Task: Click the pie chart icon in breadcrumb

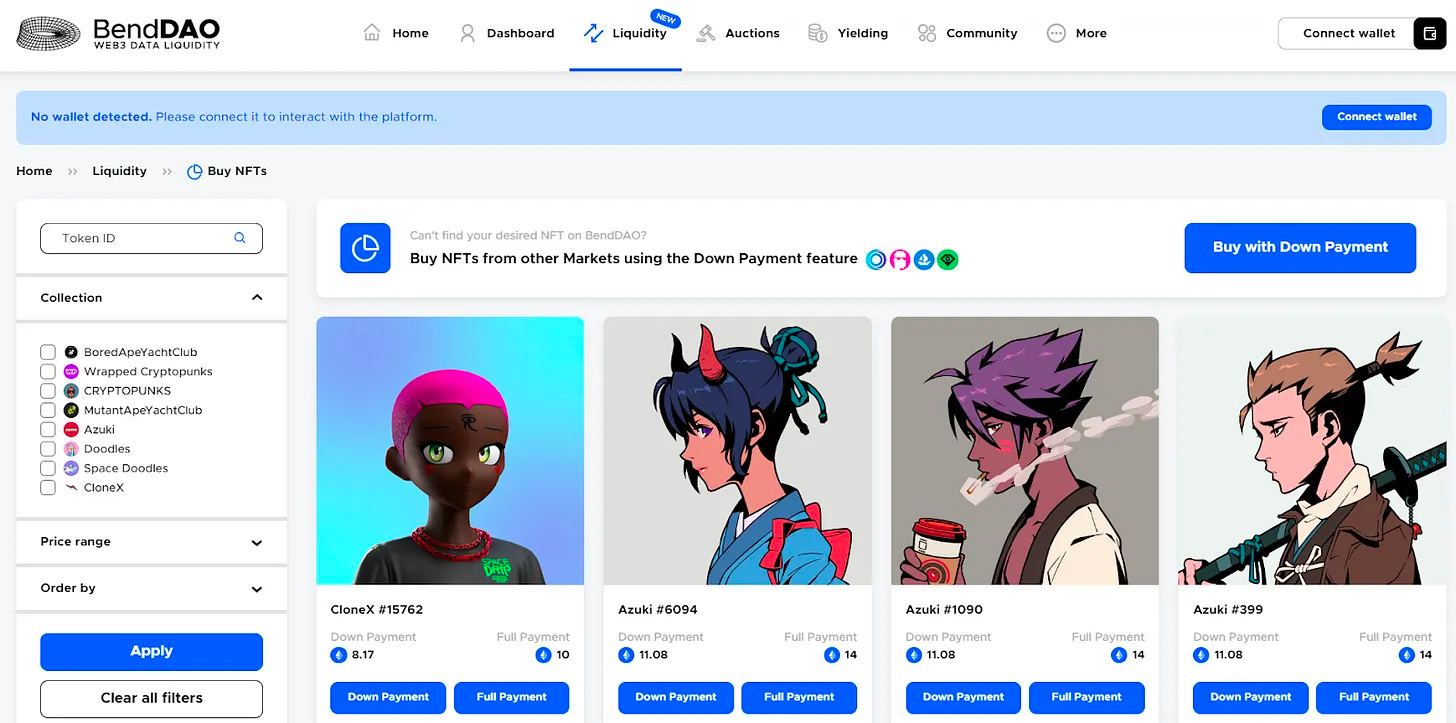Action: (195, 171)
